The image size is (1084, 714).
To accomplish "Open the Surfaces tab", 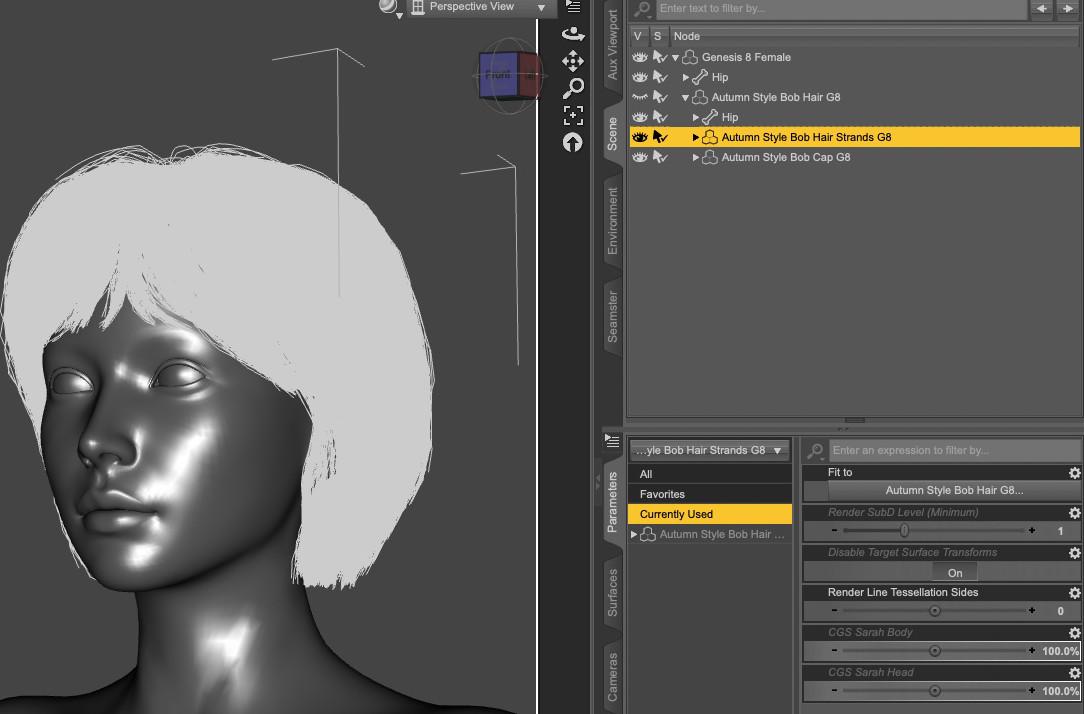I will 613,592.
